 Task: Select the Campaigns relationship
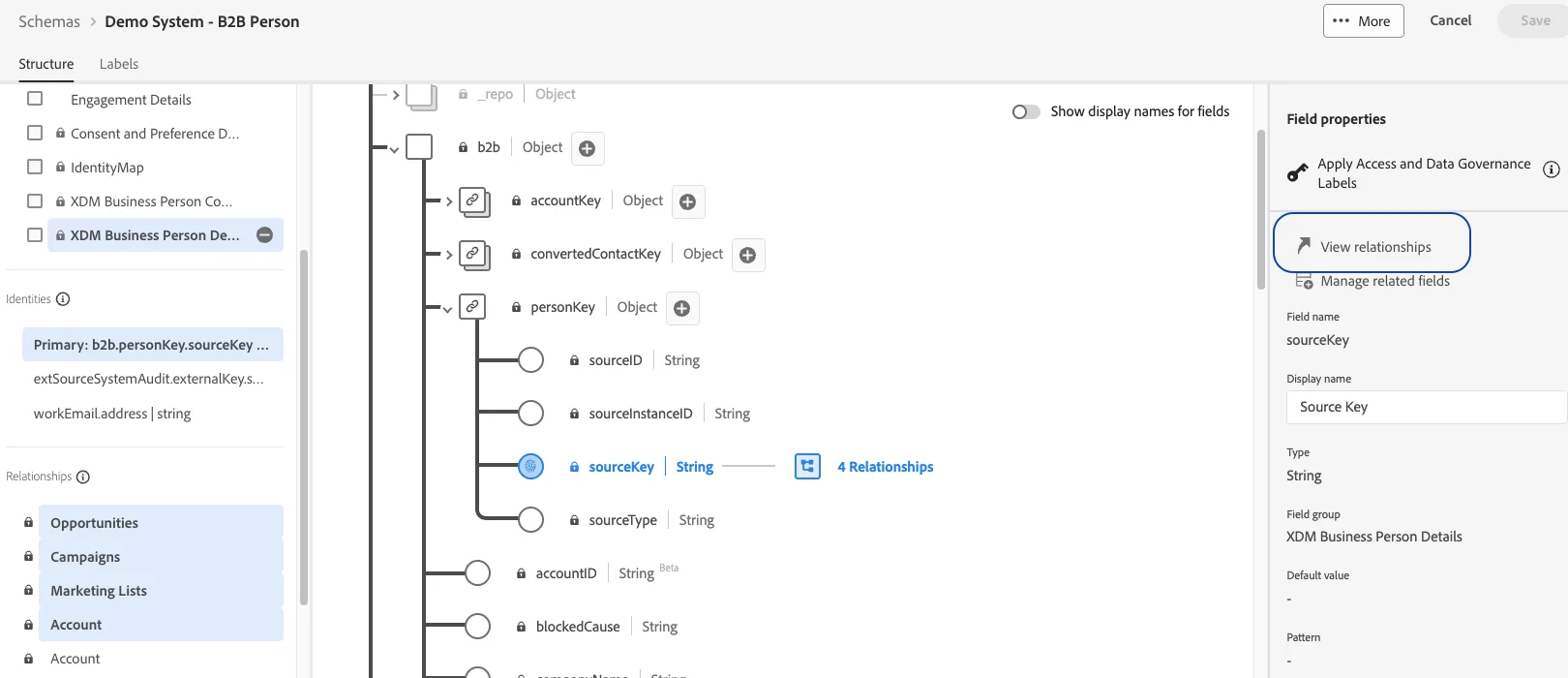click(x=161, y=557)
